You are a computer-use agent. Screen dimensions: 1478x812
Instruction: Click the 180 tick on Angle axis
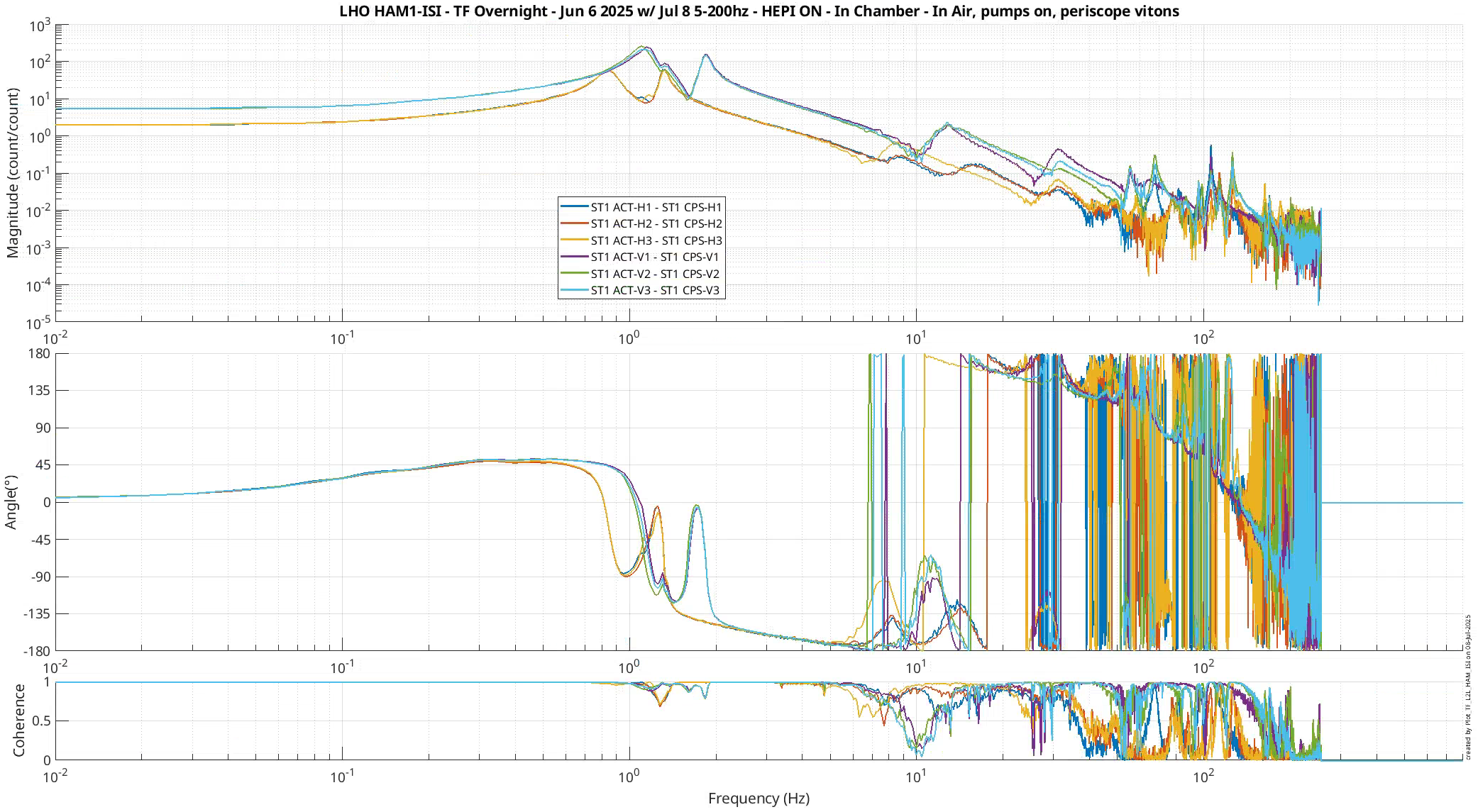[x=38, y=353]
